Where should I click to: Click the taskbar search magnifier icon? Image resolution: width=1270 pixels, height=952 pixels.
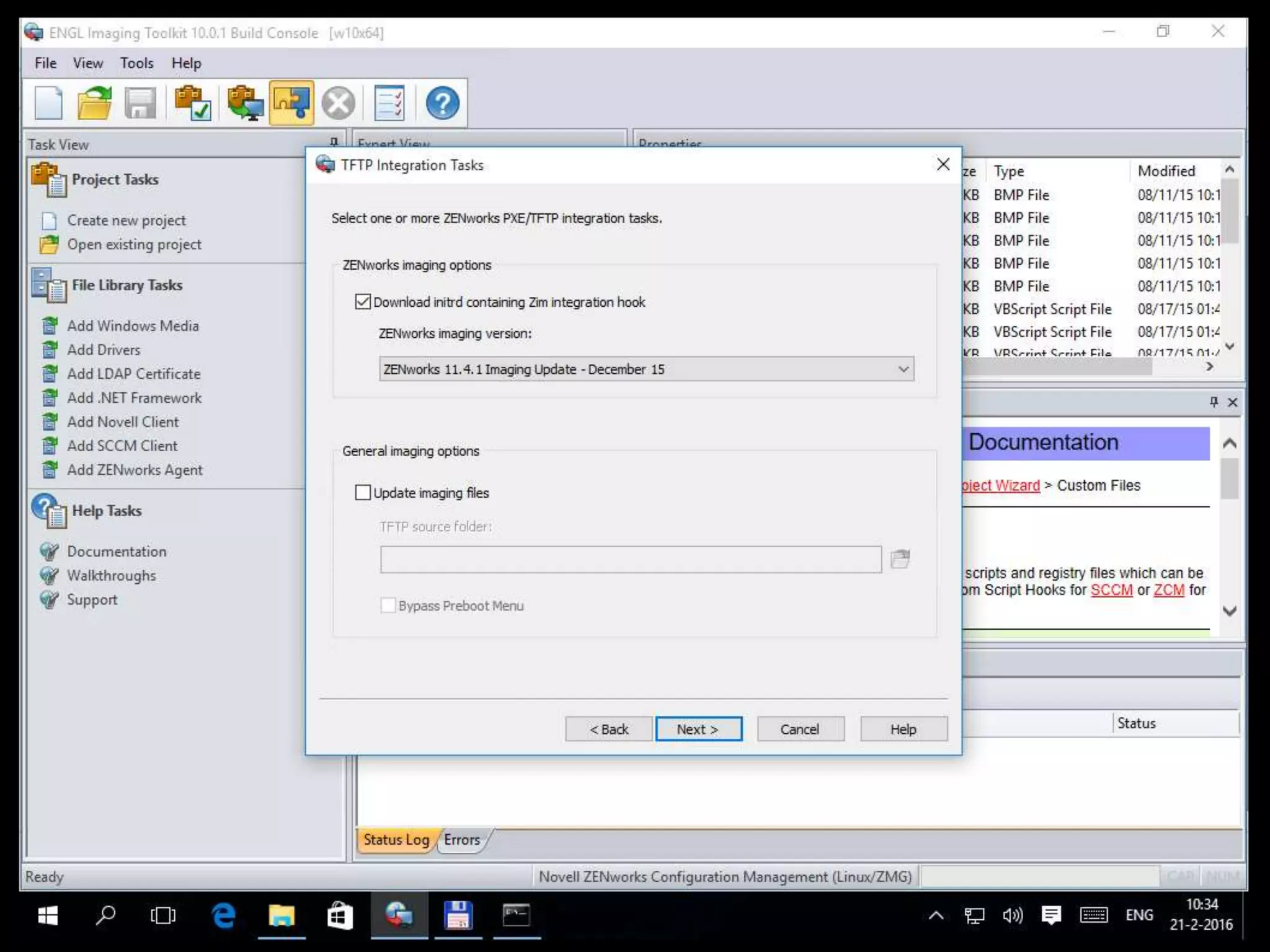pos(105,915)
